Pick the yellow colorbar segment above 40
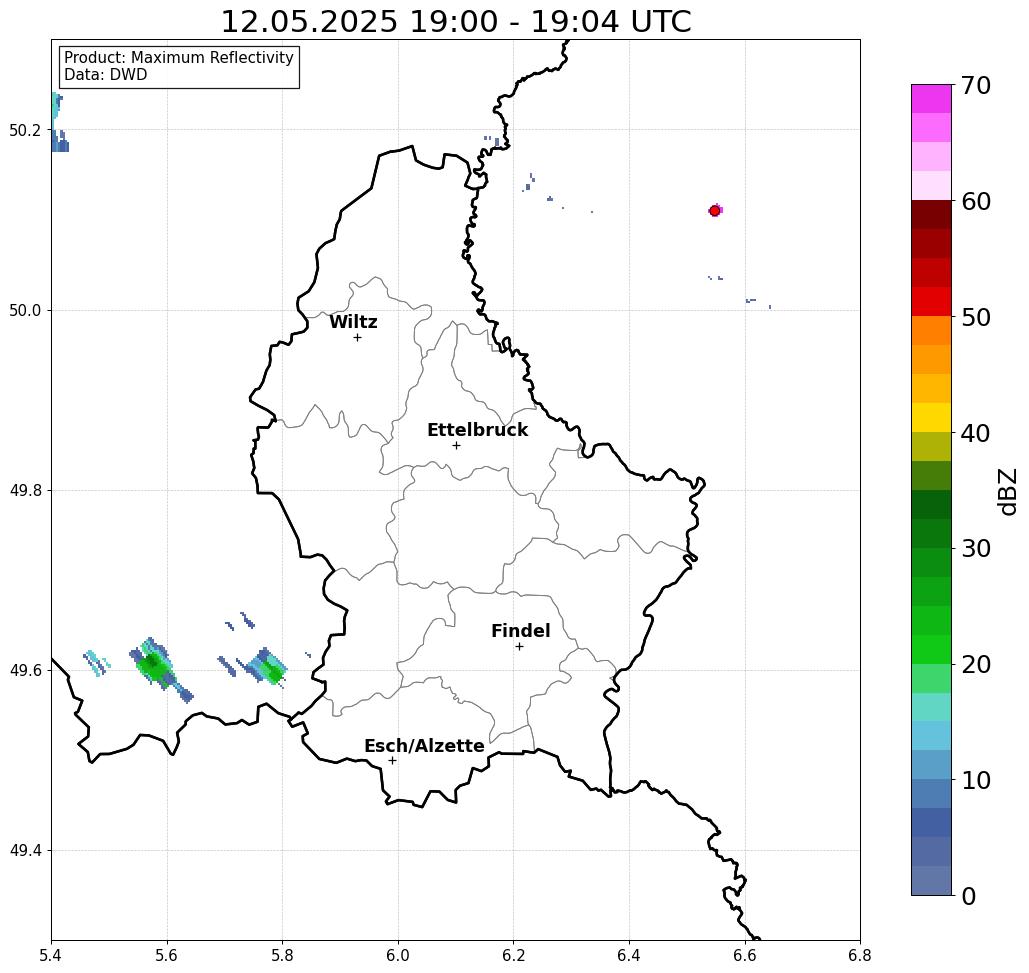 tap(931, 418)
